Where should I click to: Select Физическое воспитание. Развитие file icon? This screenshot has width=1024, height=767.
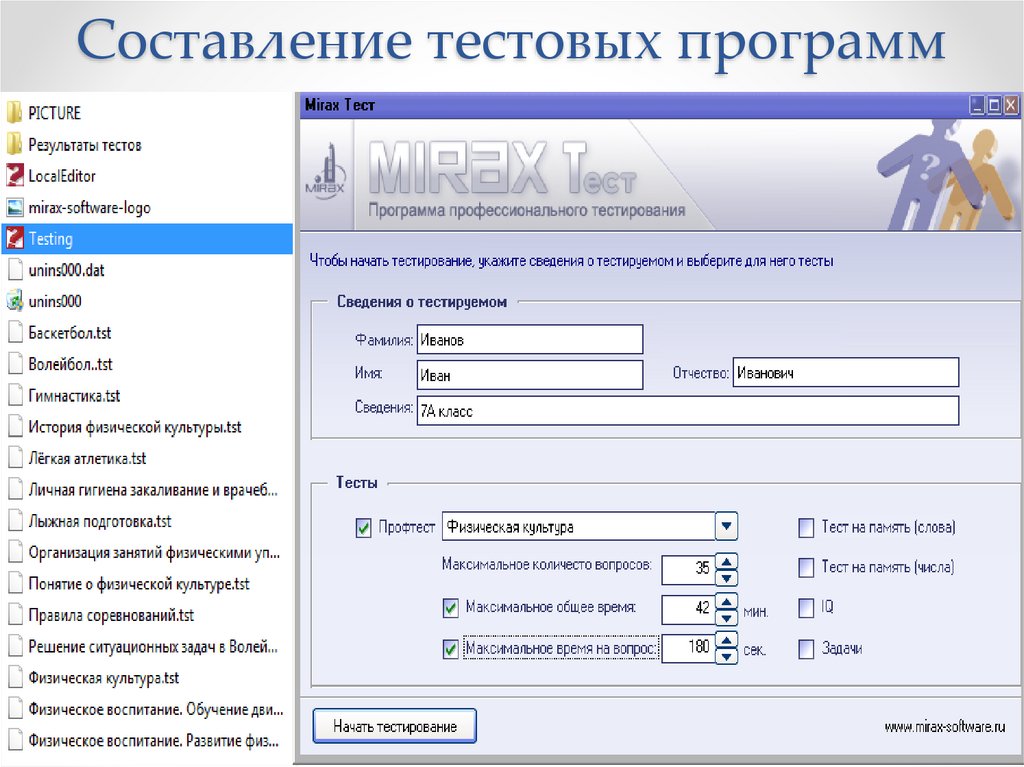coord(15,740)
